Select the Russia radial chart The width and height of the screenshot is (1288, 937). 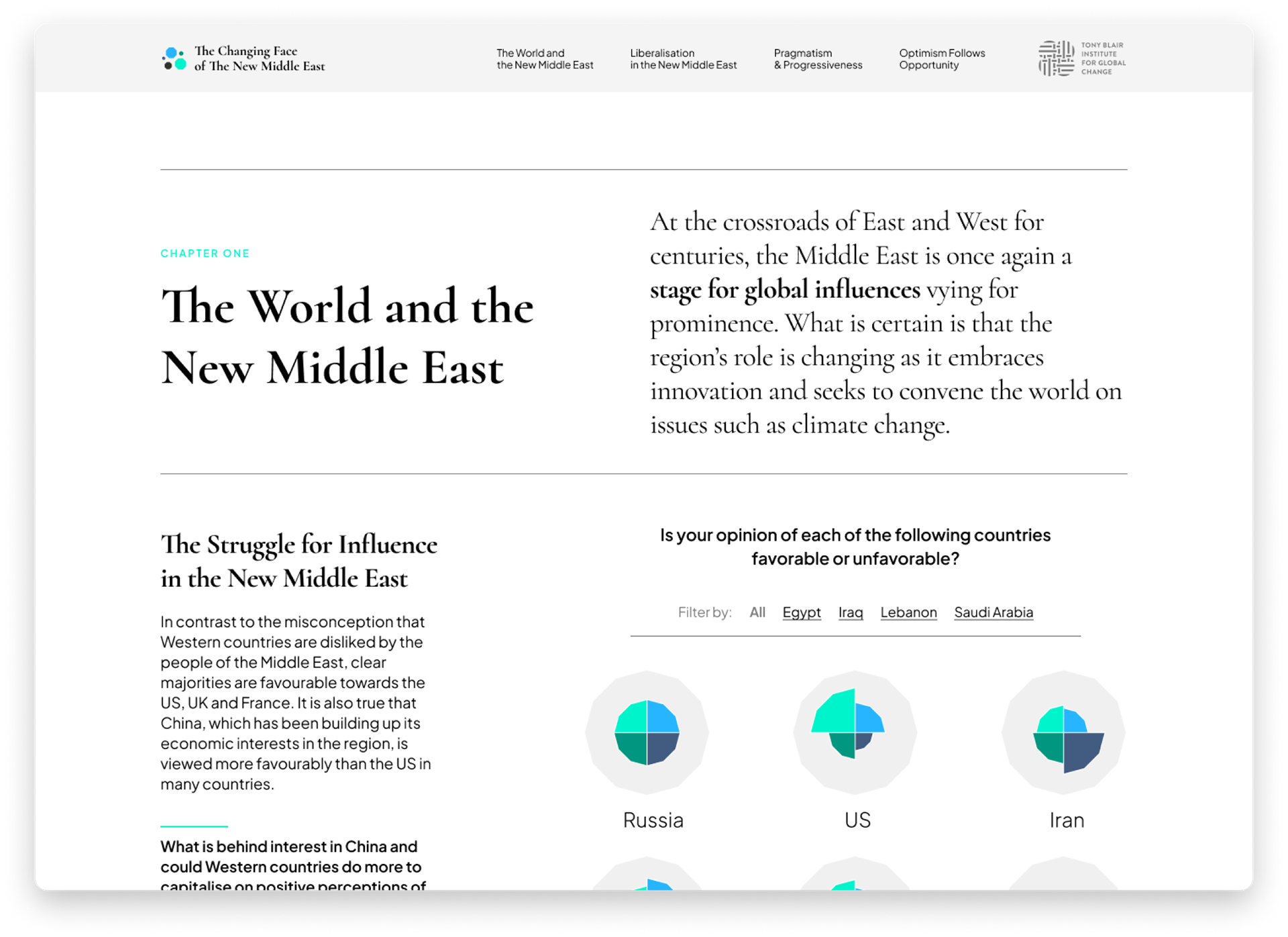pyautogui.click(x=647, y=732)
